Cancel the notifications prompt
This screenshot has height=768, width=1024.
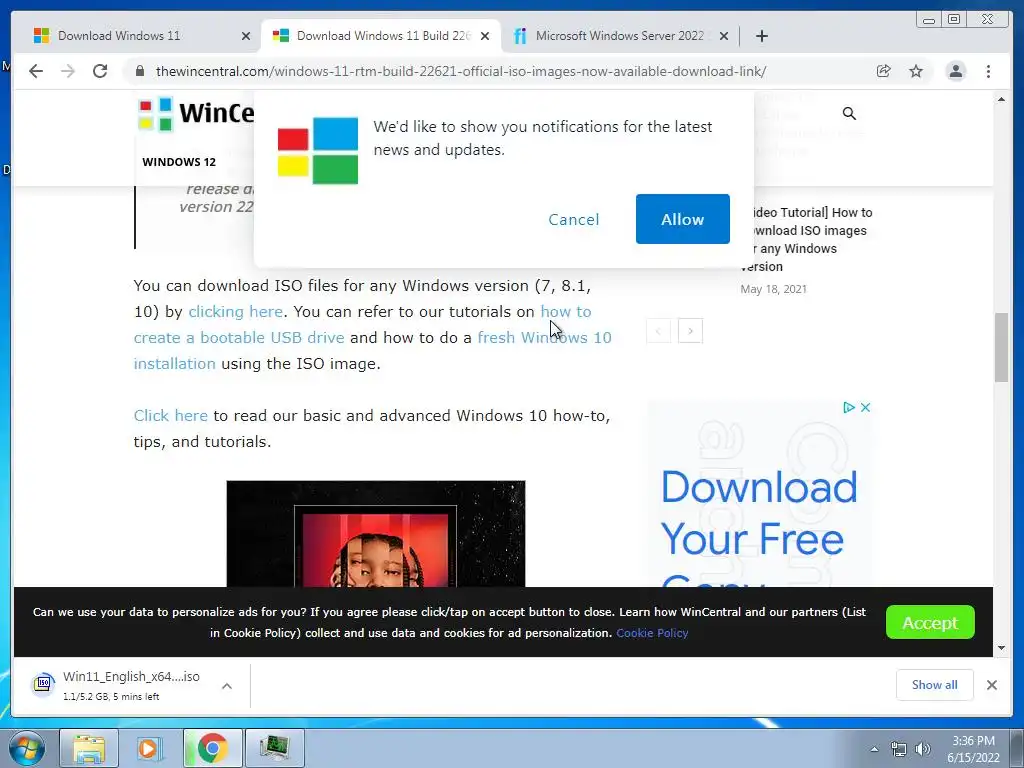coord(573,219)
